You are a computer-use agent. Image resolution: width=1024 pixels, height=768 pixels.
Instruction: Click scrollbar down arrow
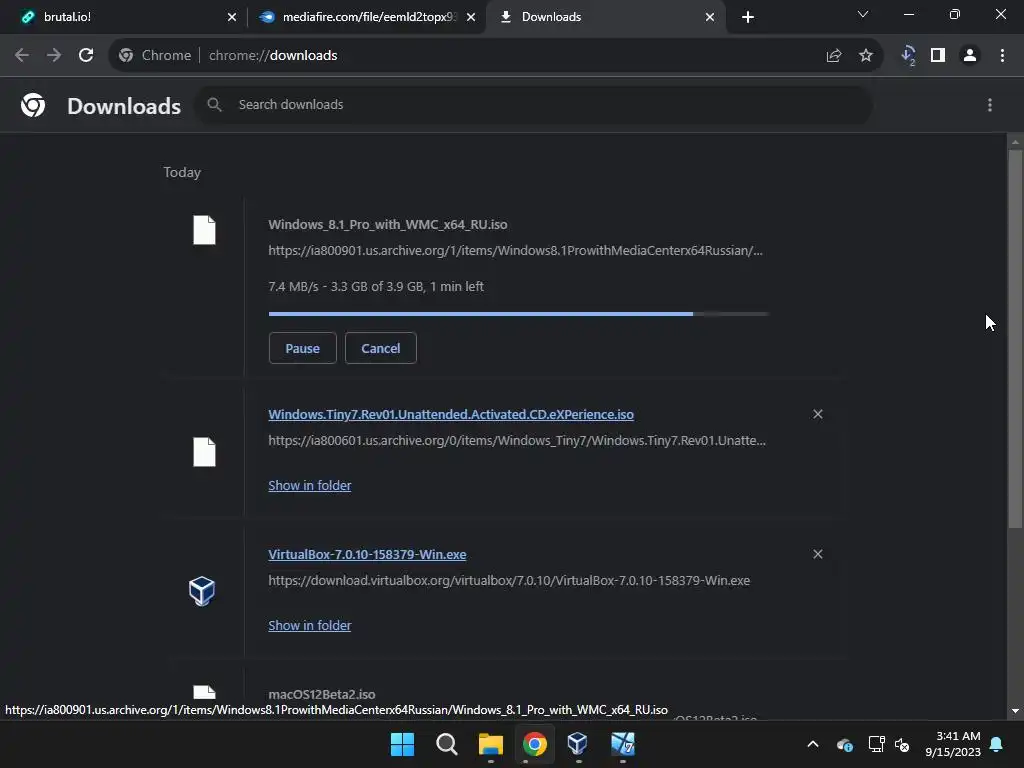pos(1015,711)
